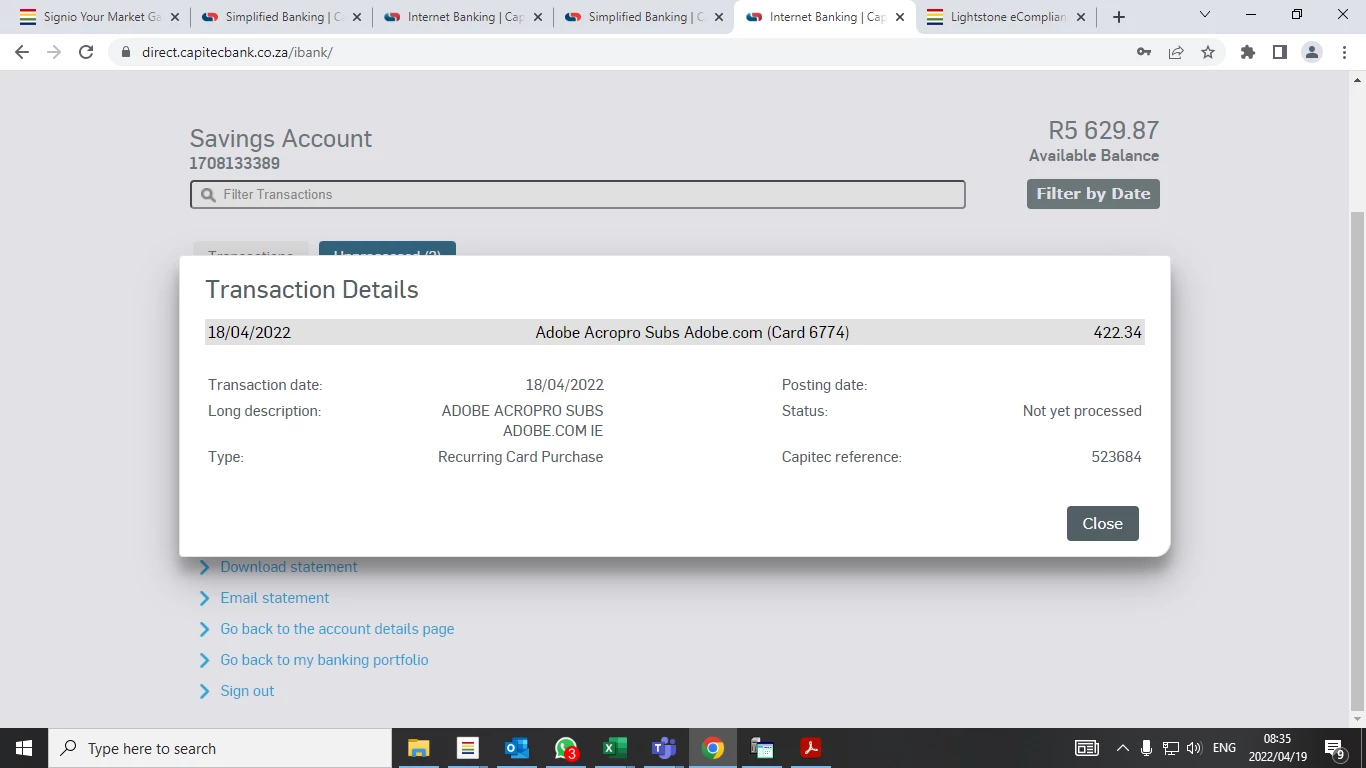The height and width of the screenshot is (768, 1366).
Task: Click the Chrome taskbar icon
Action: click(712, 748)
